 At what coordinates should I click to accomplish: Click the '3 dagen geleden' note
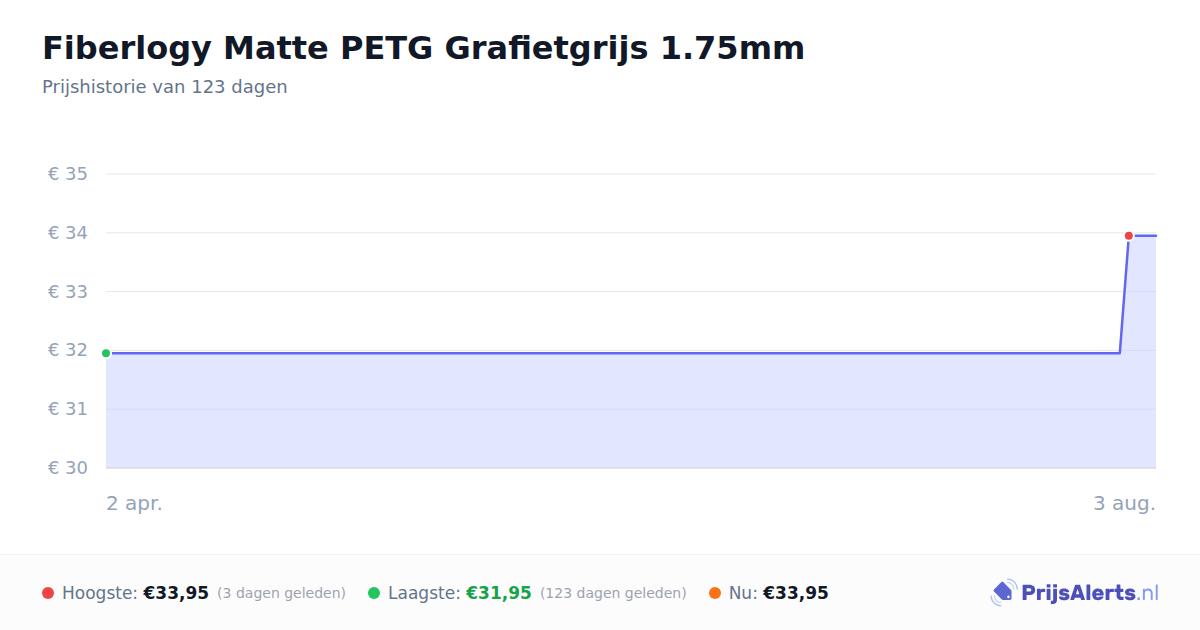point(281,593)
